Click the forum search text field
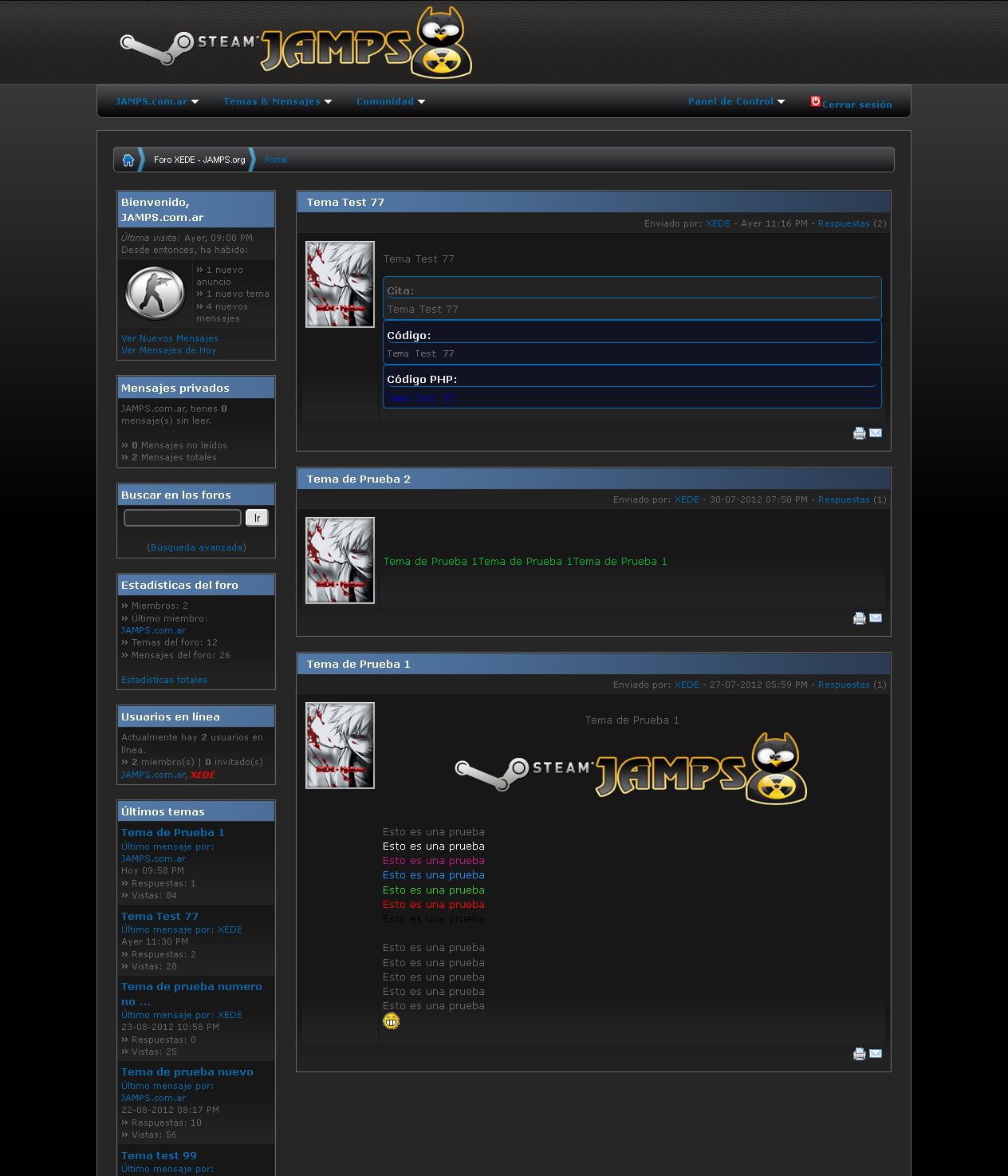 (183, 518)
